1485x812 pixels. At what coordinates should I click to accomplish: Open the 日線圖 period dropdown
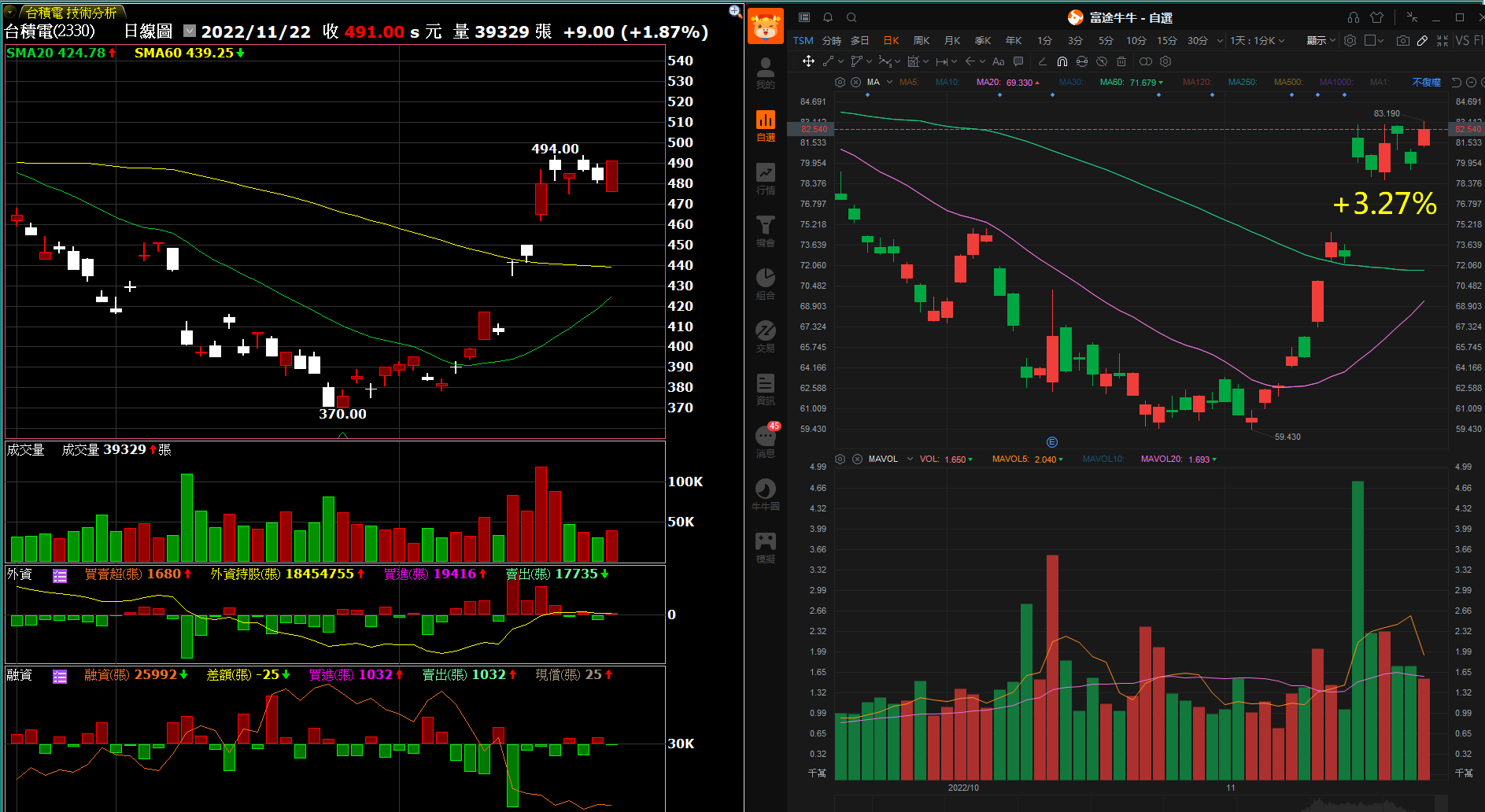point(190,31)
